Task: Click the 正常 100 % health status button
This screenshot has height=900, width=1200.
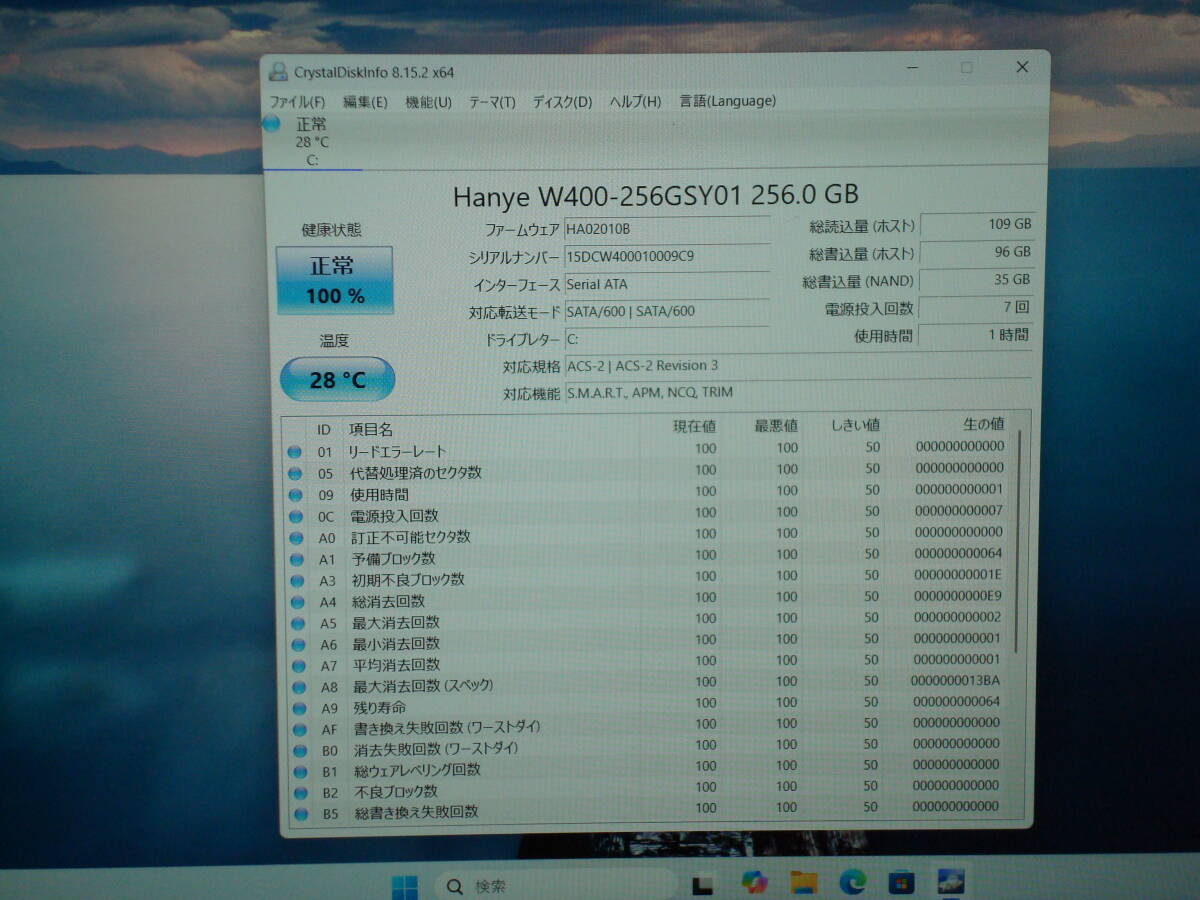Action: click(x=334, y=280)
